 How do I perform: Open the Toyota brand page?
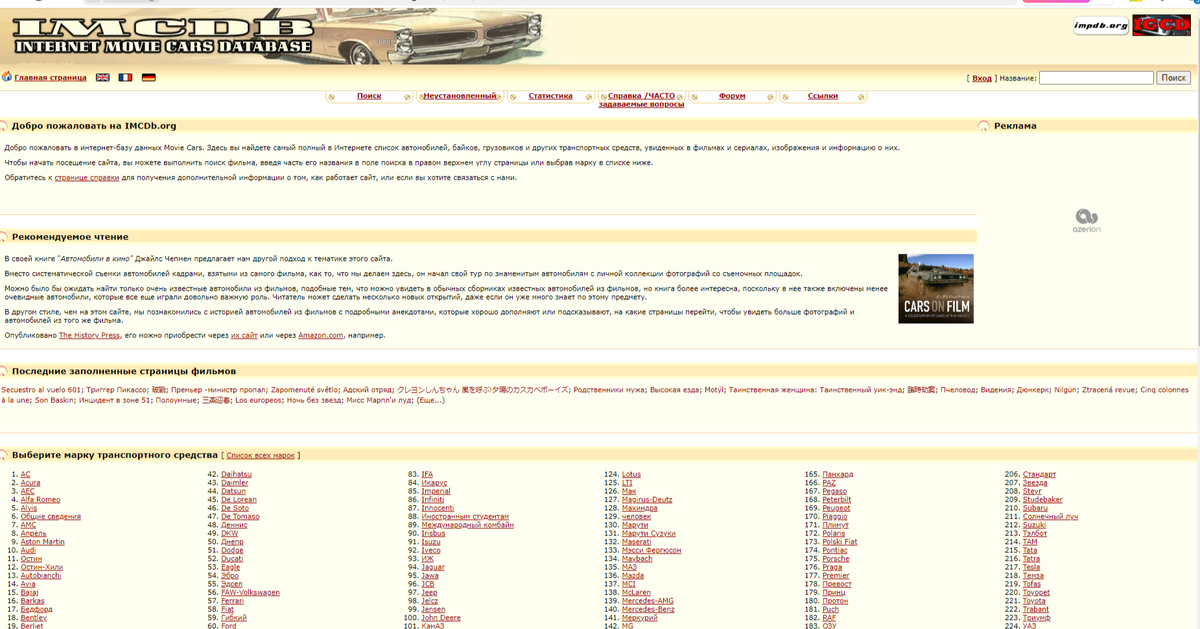pyautogui.click(x=1034, y=600)
